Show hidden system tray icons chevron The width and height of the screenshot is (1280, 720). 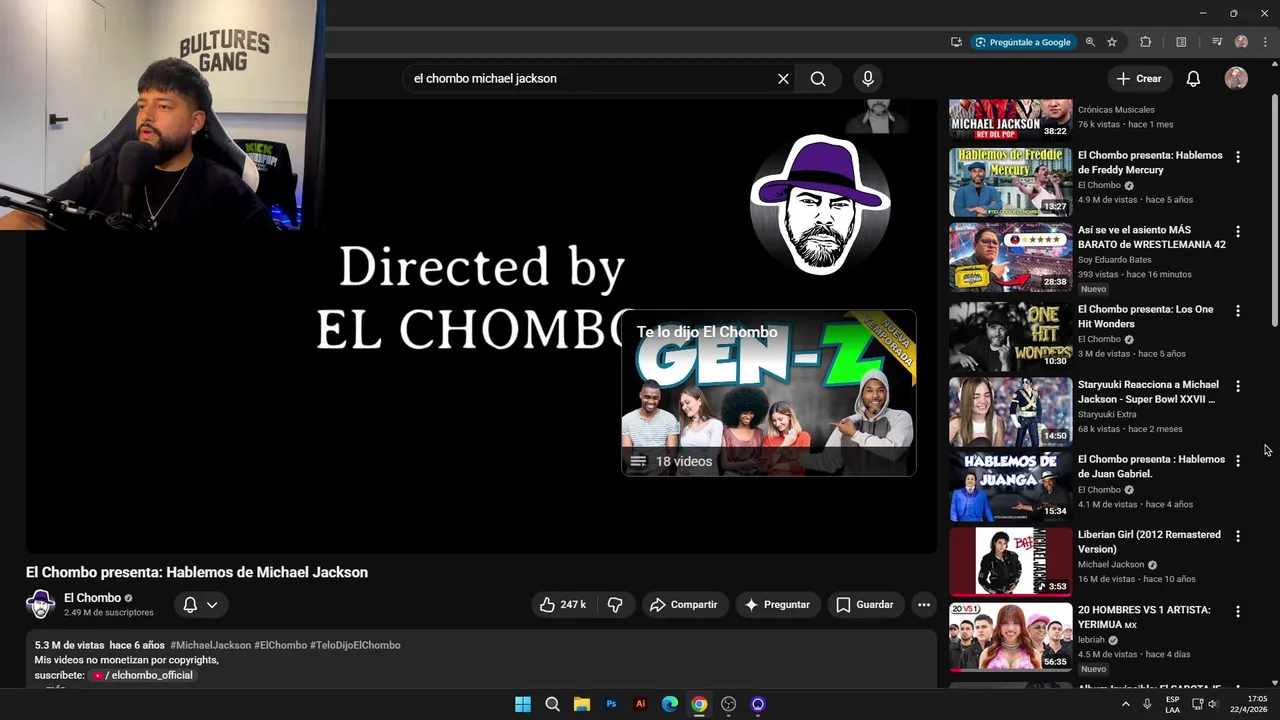pos(1125,704)
